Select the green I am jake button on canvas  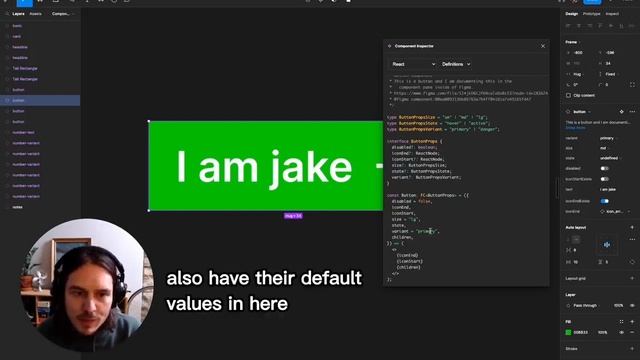coord(266,166)
